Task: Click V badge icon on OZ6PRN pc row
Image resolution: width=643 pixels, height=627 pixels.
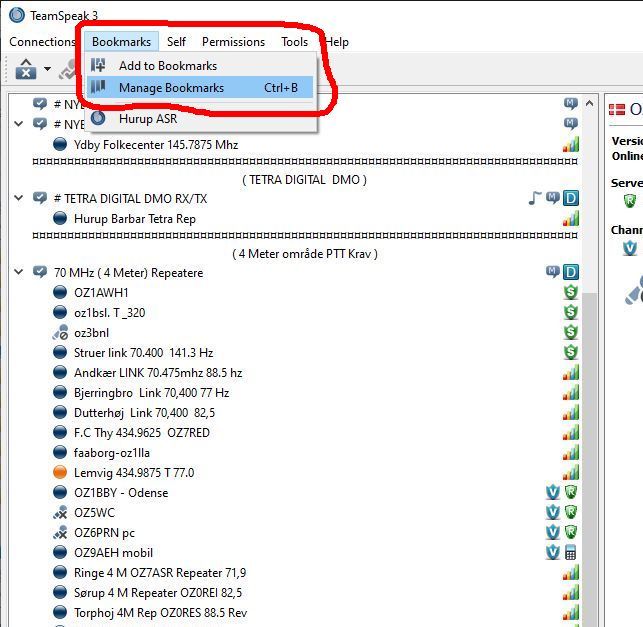Action: point(552,532)
